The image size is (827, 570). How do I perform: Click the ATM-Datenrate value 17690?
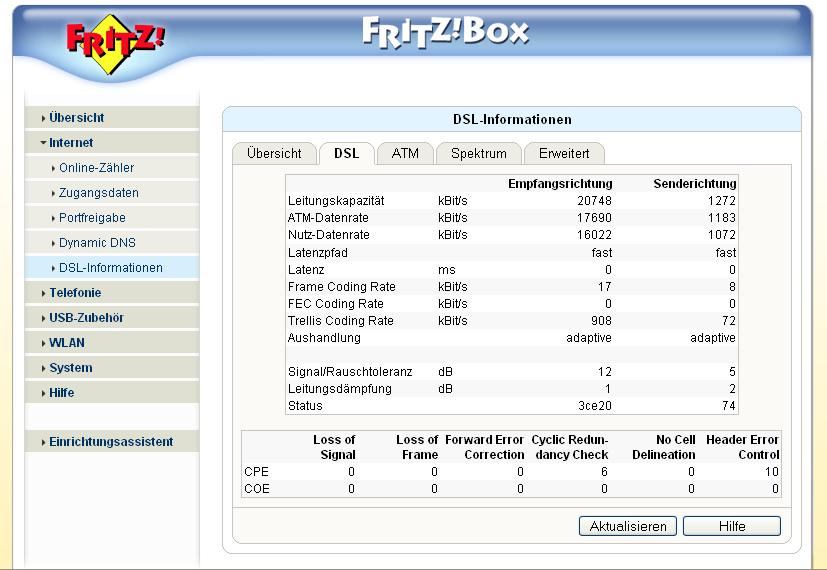pos(594,218)
